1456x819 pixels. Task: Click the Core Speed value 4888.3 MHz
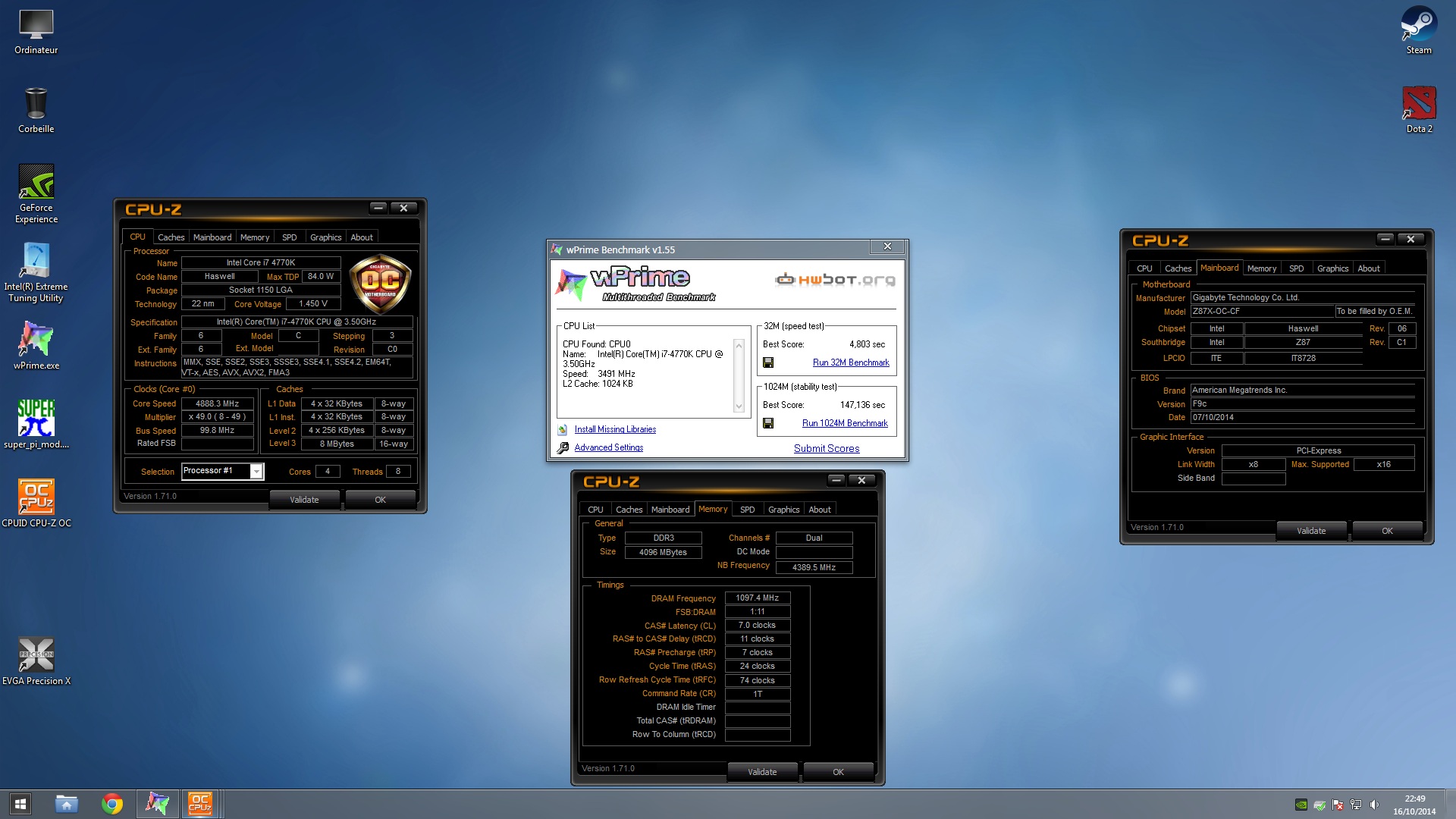pos(217,403)
